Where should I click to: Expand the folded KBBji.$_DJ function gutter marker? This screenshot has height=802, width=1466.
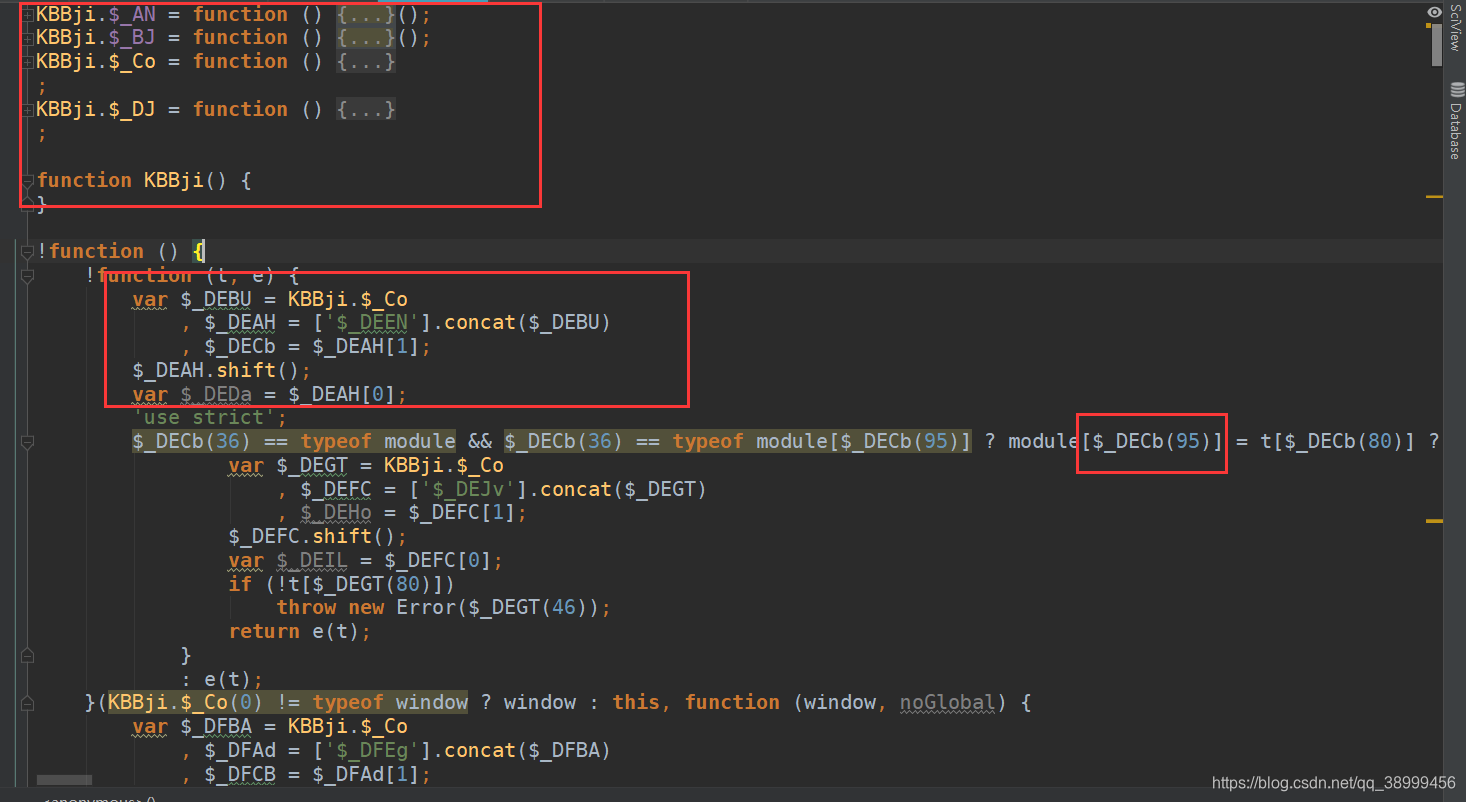(x=27, y=110)
